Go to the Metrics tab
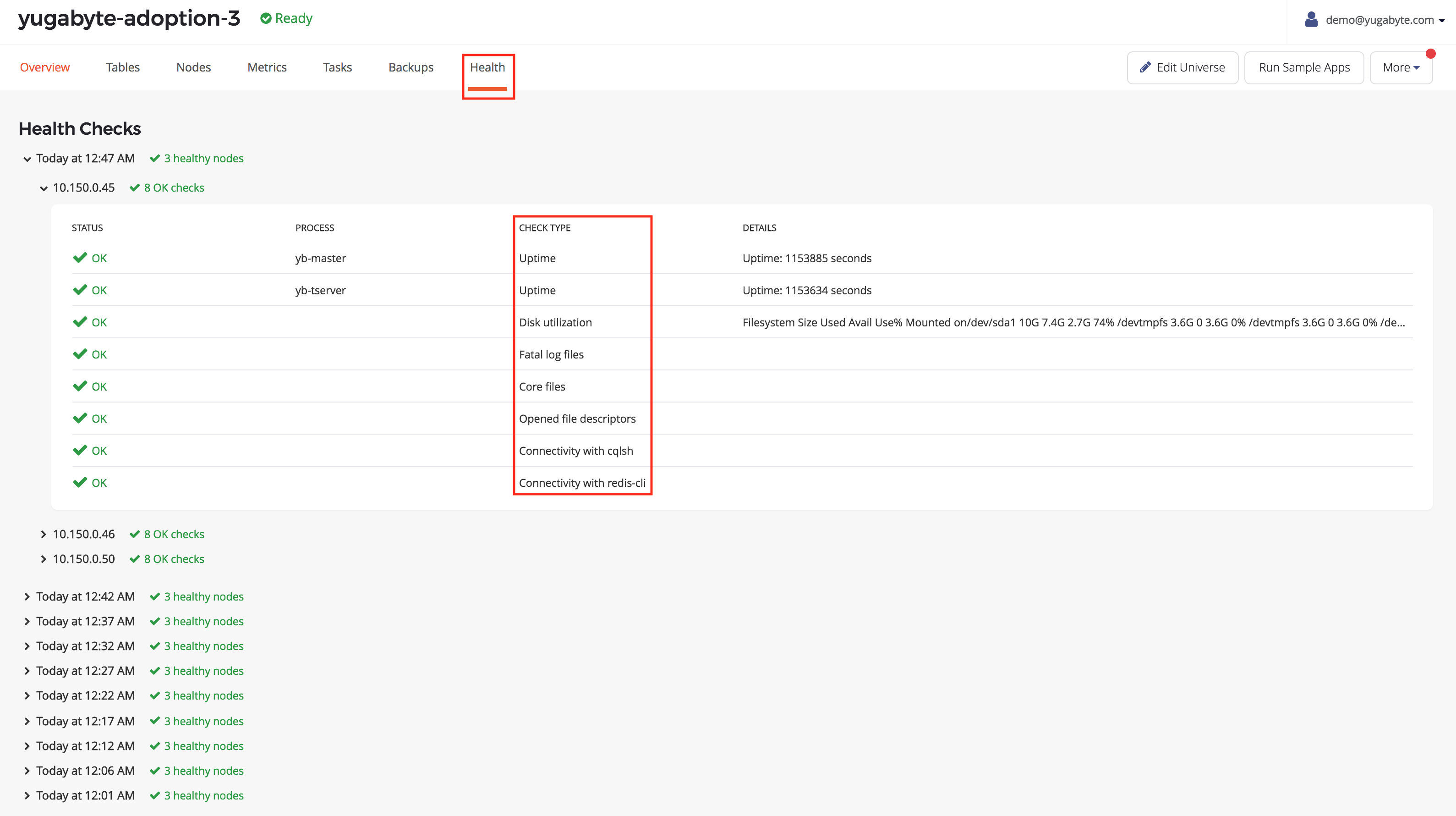Image resolution: width=1456 pixels, height=816 pixels. coord(267,67)
